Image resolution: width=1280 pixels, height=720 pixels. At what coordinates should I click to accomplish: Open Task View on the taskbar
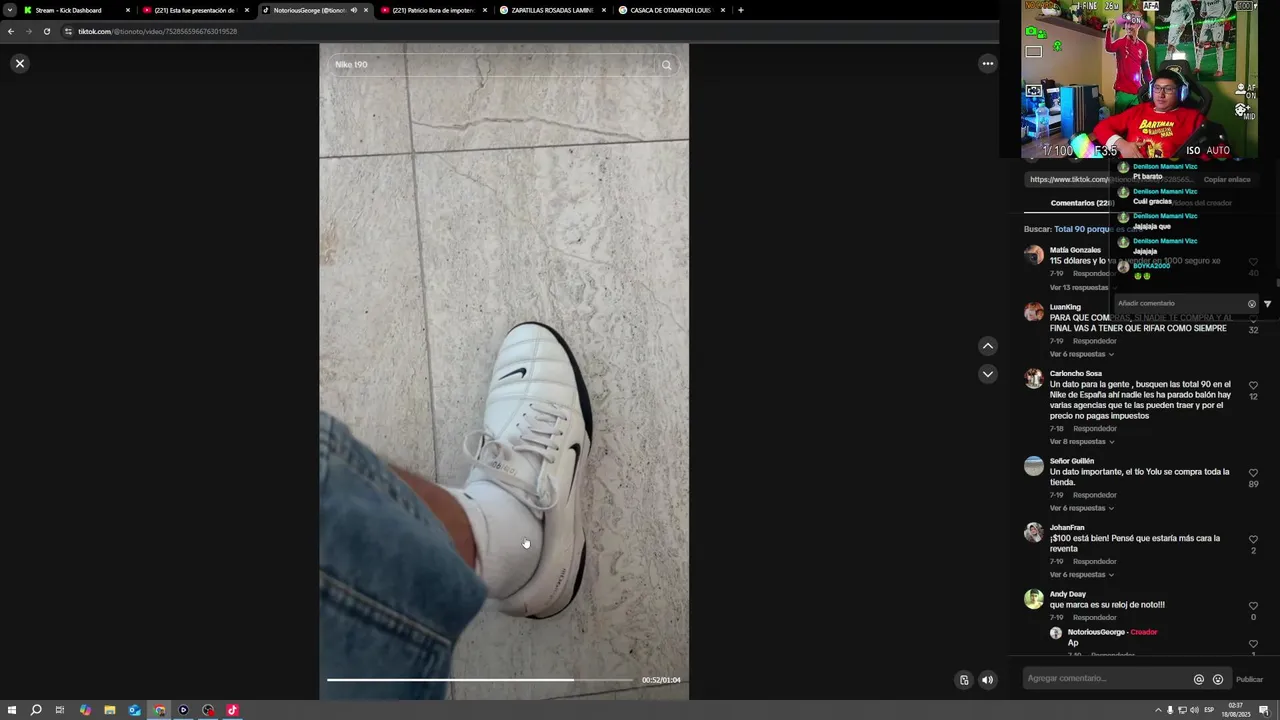(x=60, y=710)
